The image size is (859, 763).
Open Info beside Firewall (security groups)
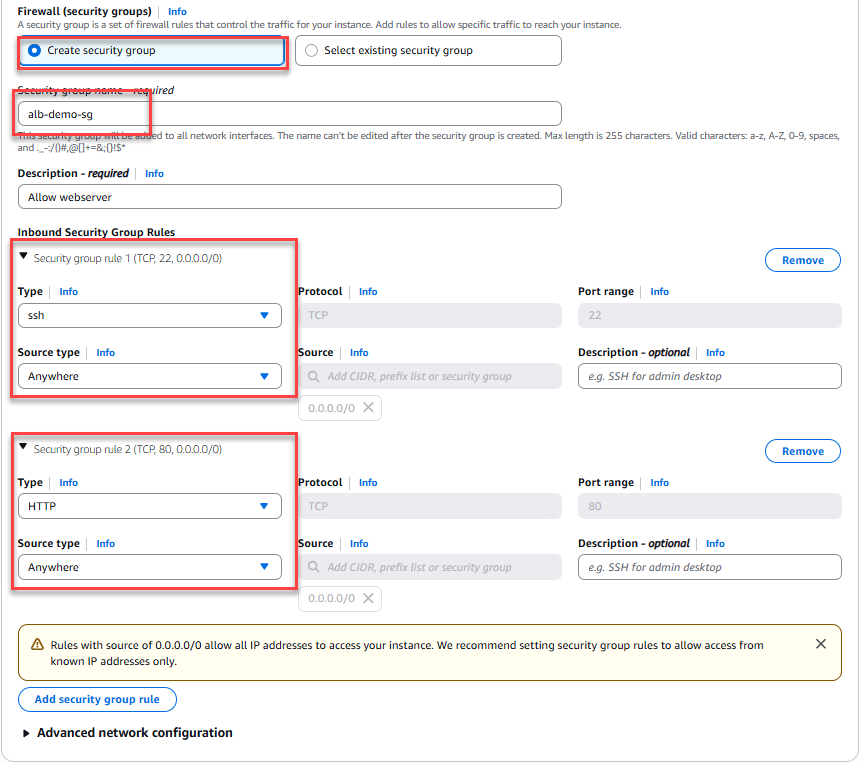point(177,11)
